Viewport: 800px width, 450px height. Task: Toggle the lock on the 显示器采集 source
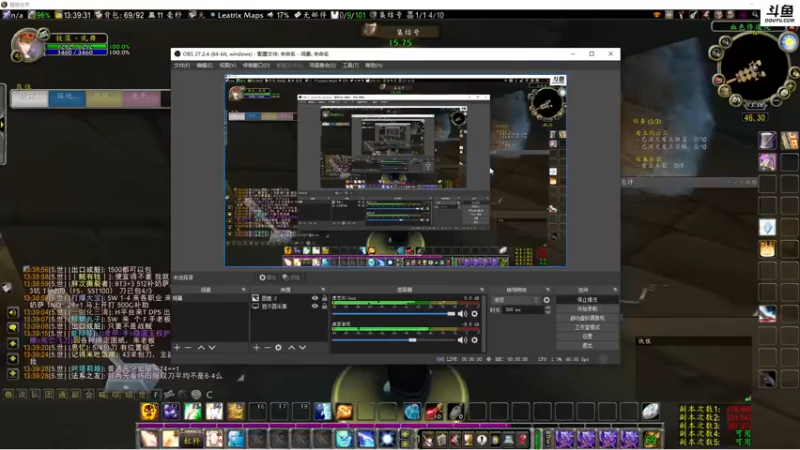click(324, 306)
